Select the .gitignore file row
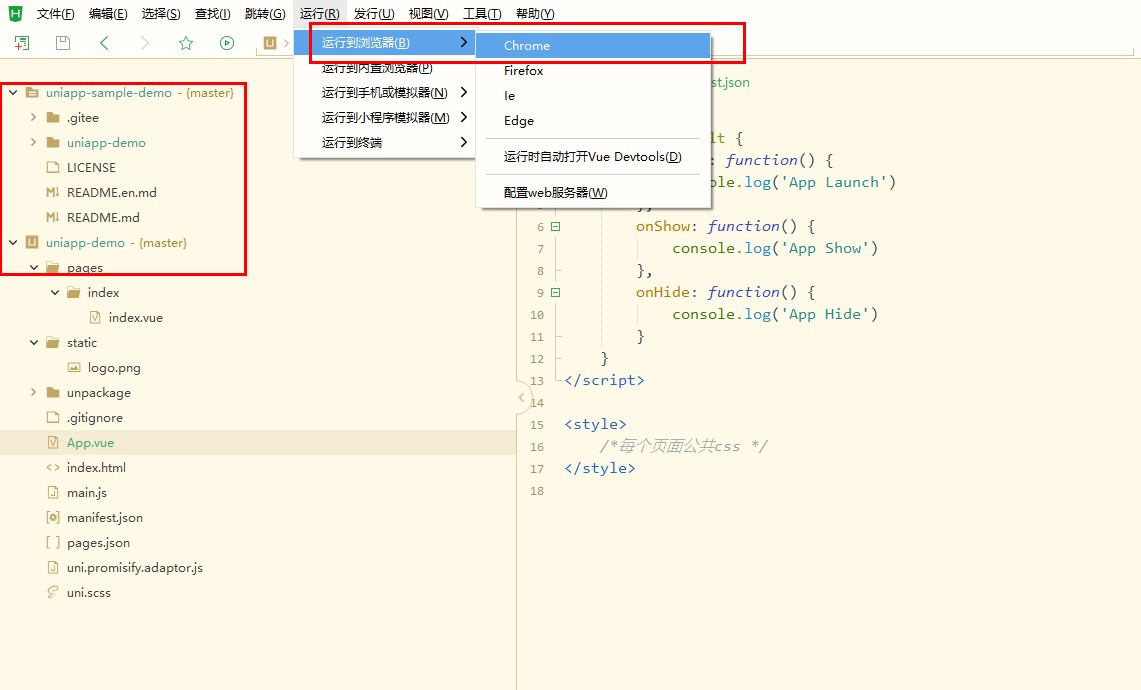Viewport: 1141px width, 690px height. [258, 417]
